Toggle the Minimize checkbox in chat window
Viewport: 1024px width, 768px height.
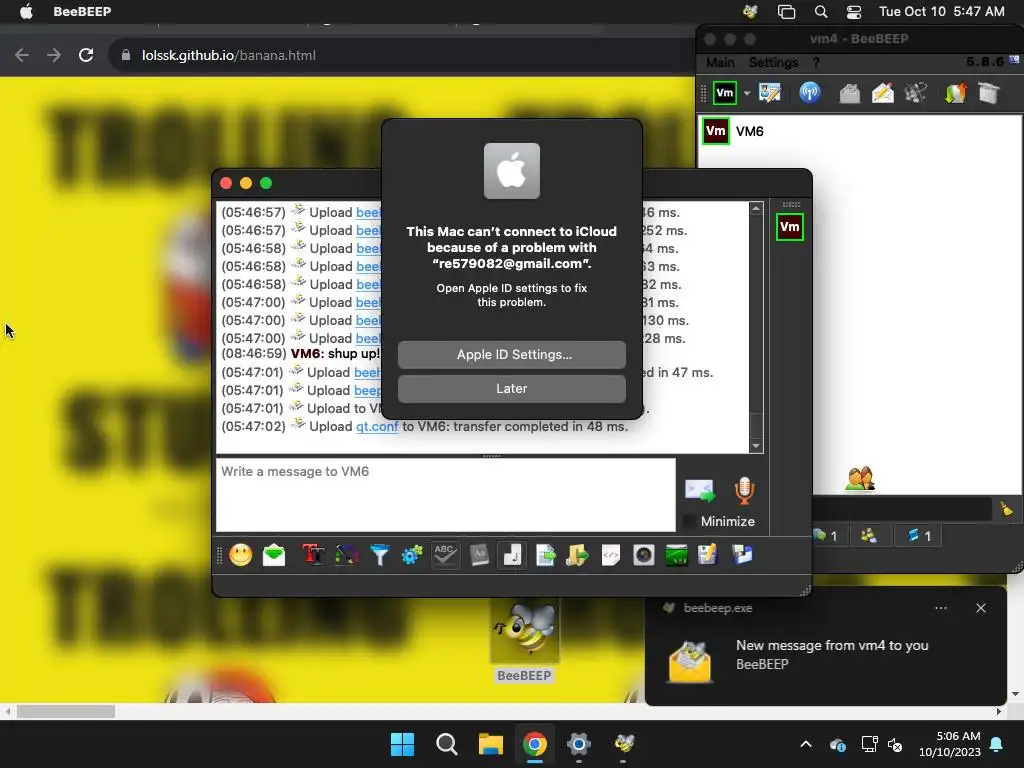[x=688, y=521]
